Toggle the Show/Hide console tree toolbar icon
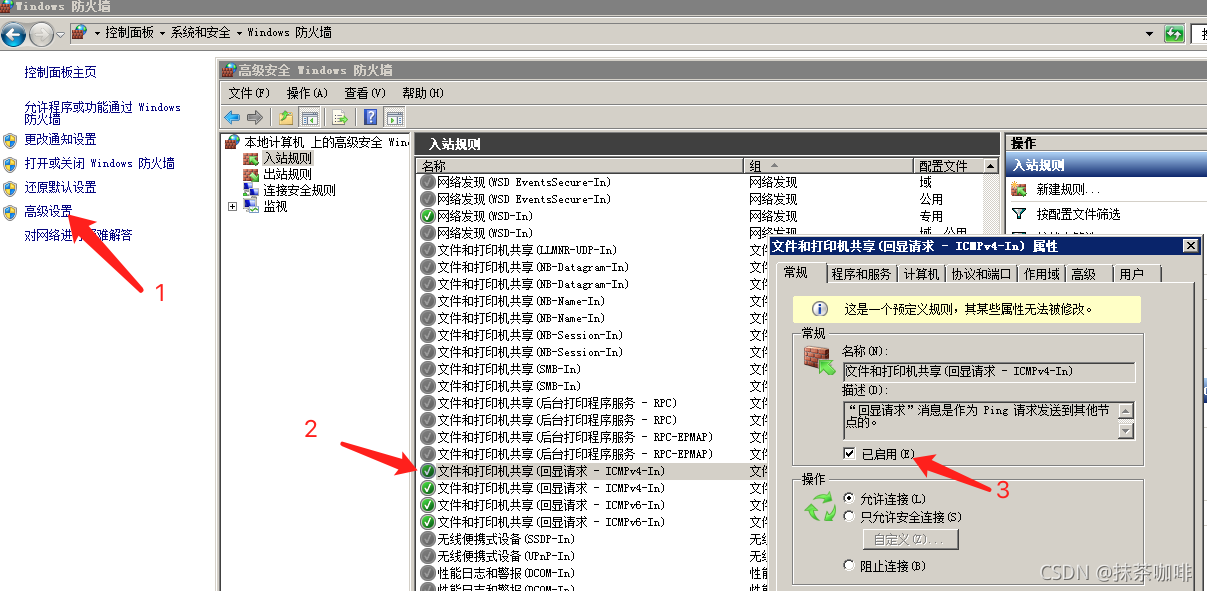Screen dimensions: 1207x591 pos(310,117)
